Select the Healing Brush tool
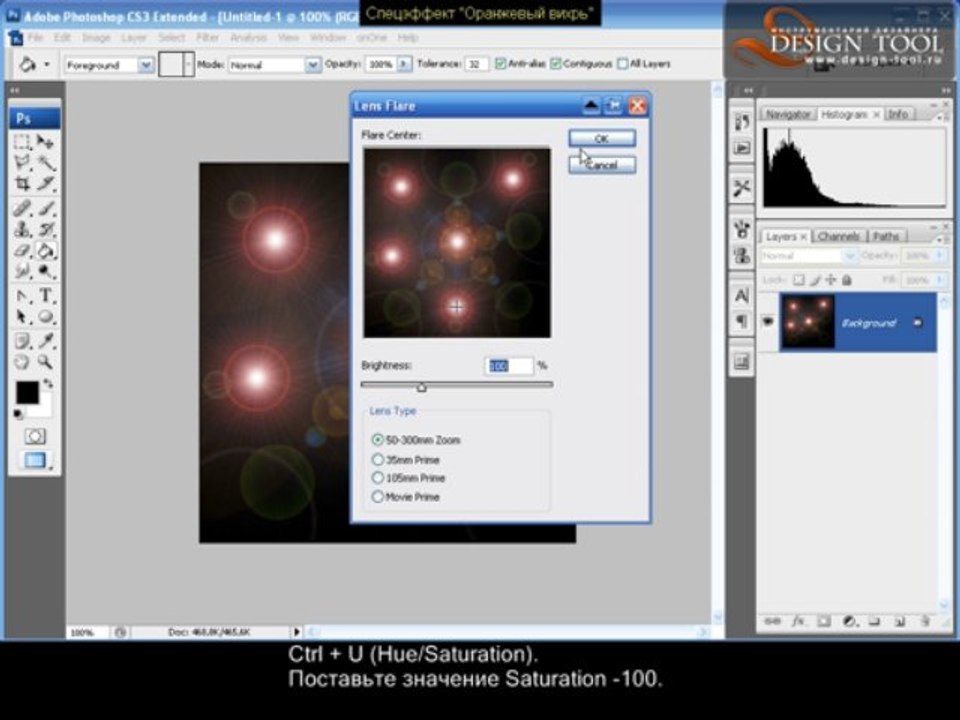Image resolution: width=960 pixels, height=720 pixels. (x=23, y=208)
